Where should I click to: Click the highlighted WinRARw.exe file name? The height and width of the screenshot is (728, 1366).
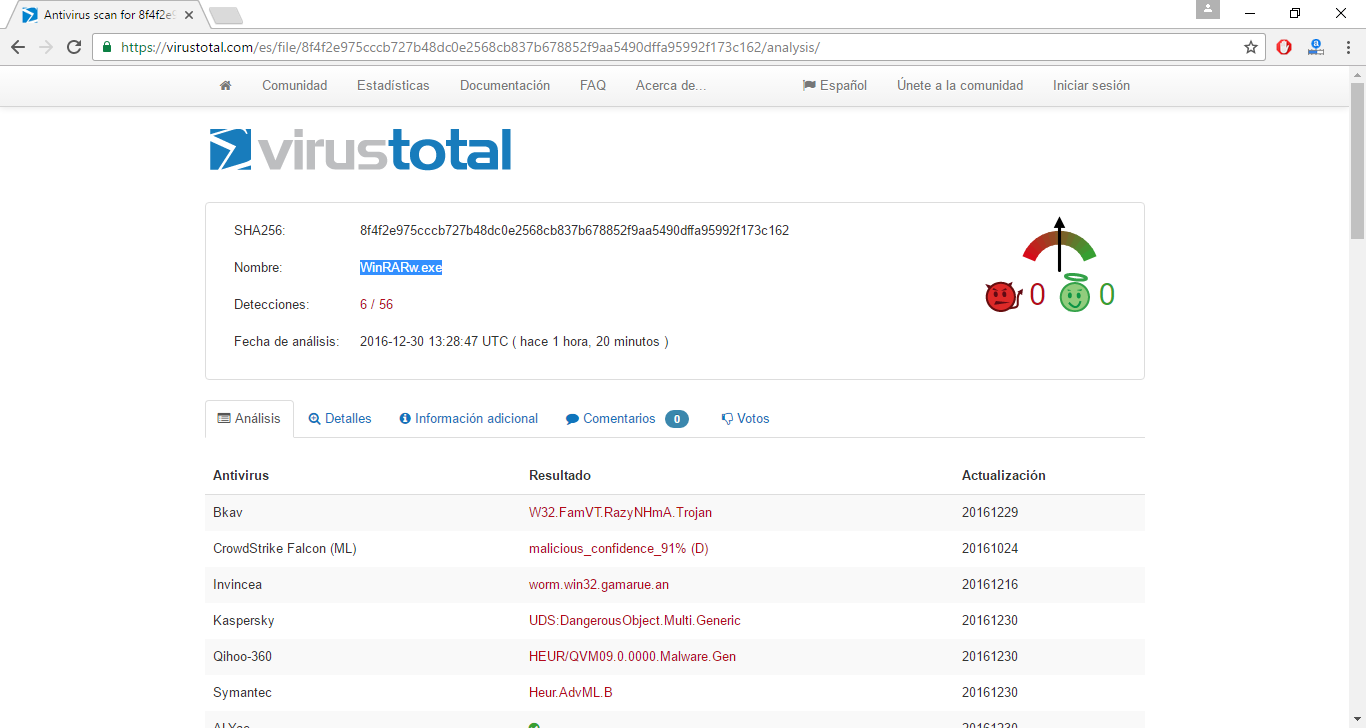pyautogui.click(x=401, y=268)
